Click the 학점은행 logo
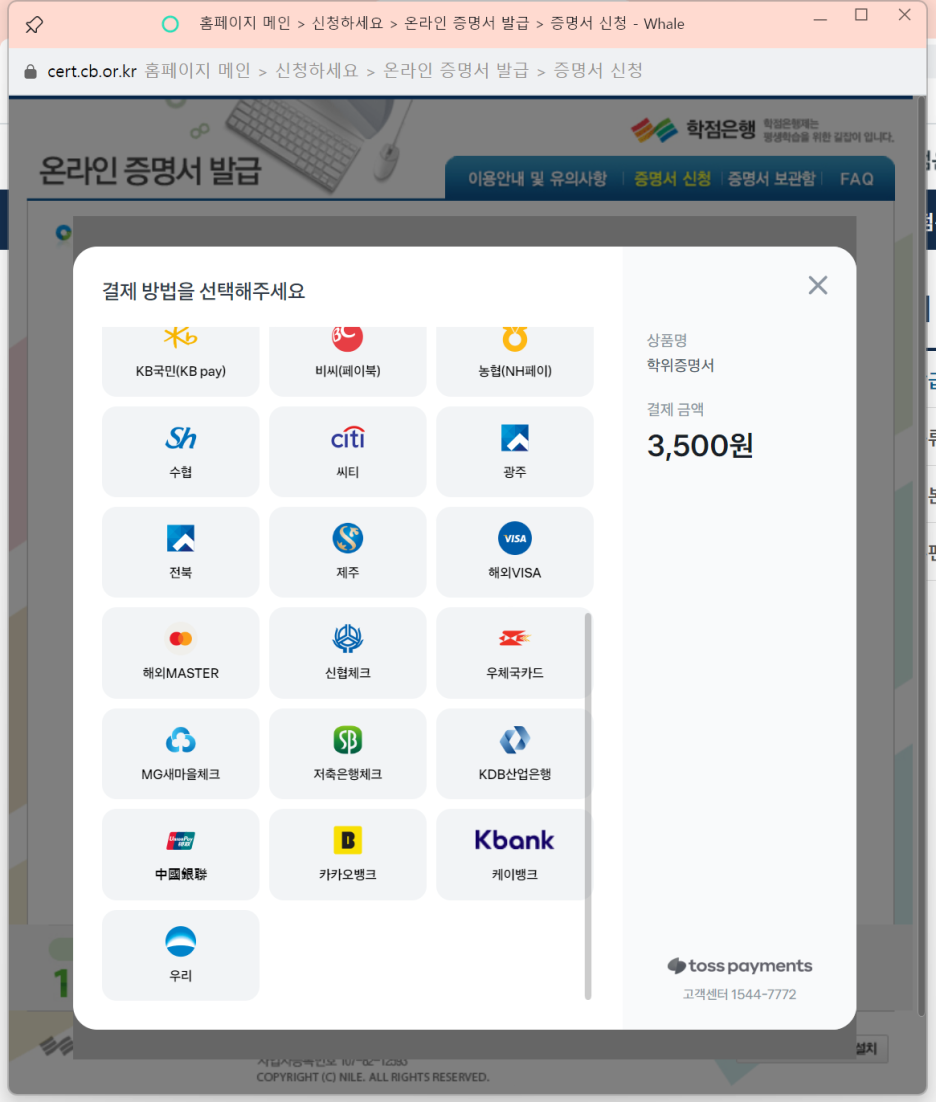The height and width of the screenshot is (1102, 936). pos(692,129)
